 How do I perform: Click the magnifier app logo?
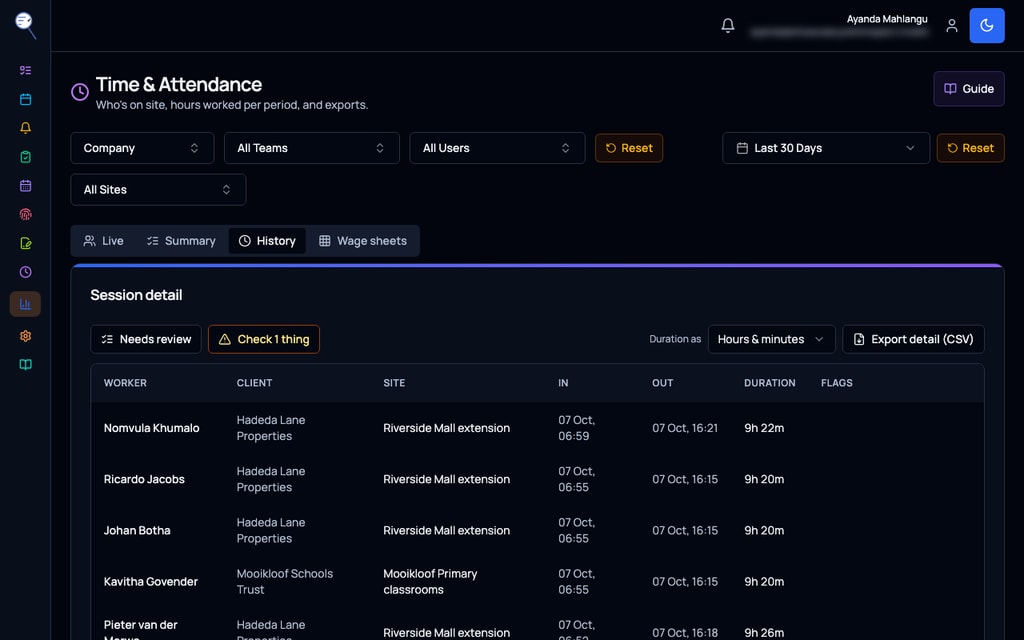coord(25,25)
